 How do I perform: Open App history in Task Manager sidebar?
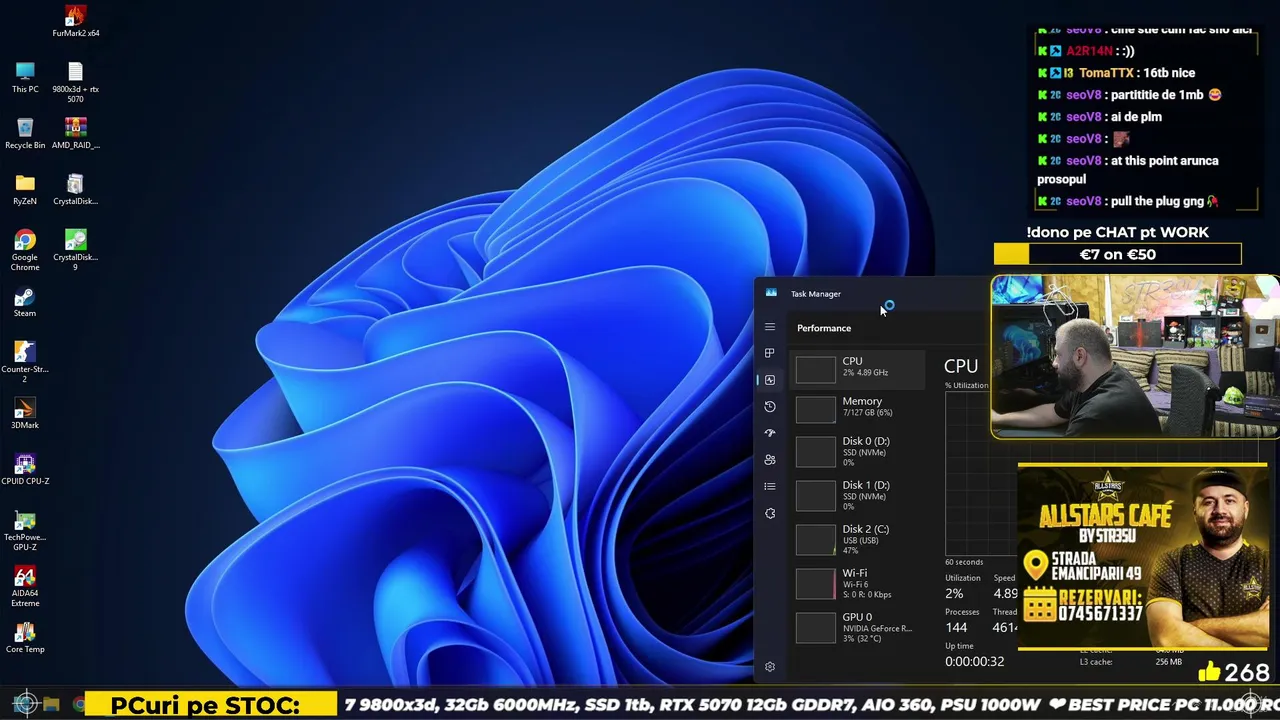tap(769, 406)
